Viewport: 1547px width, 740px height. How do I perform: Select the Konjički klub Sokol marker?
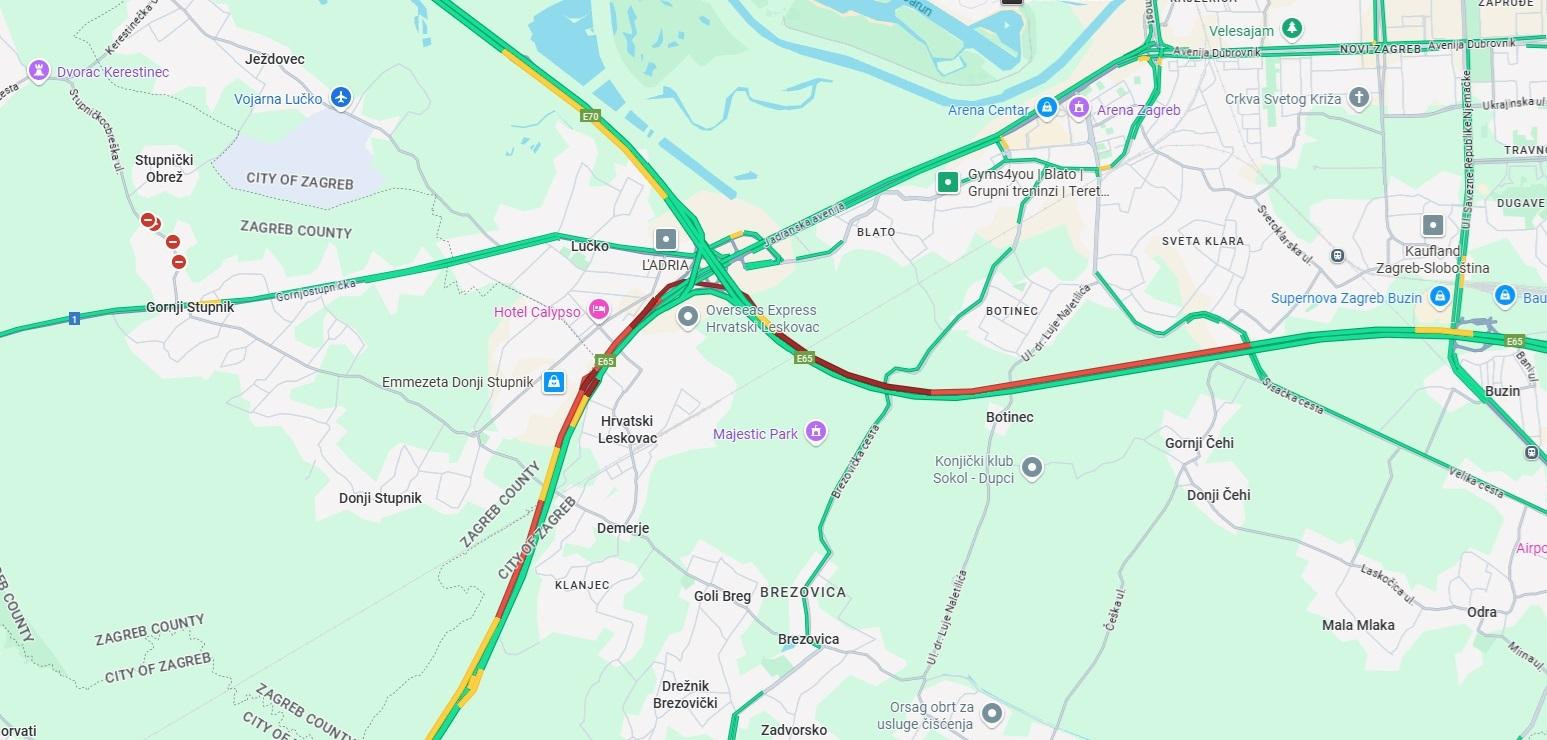click(x=1032, y=468)
